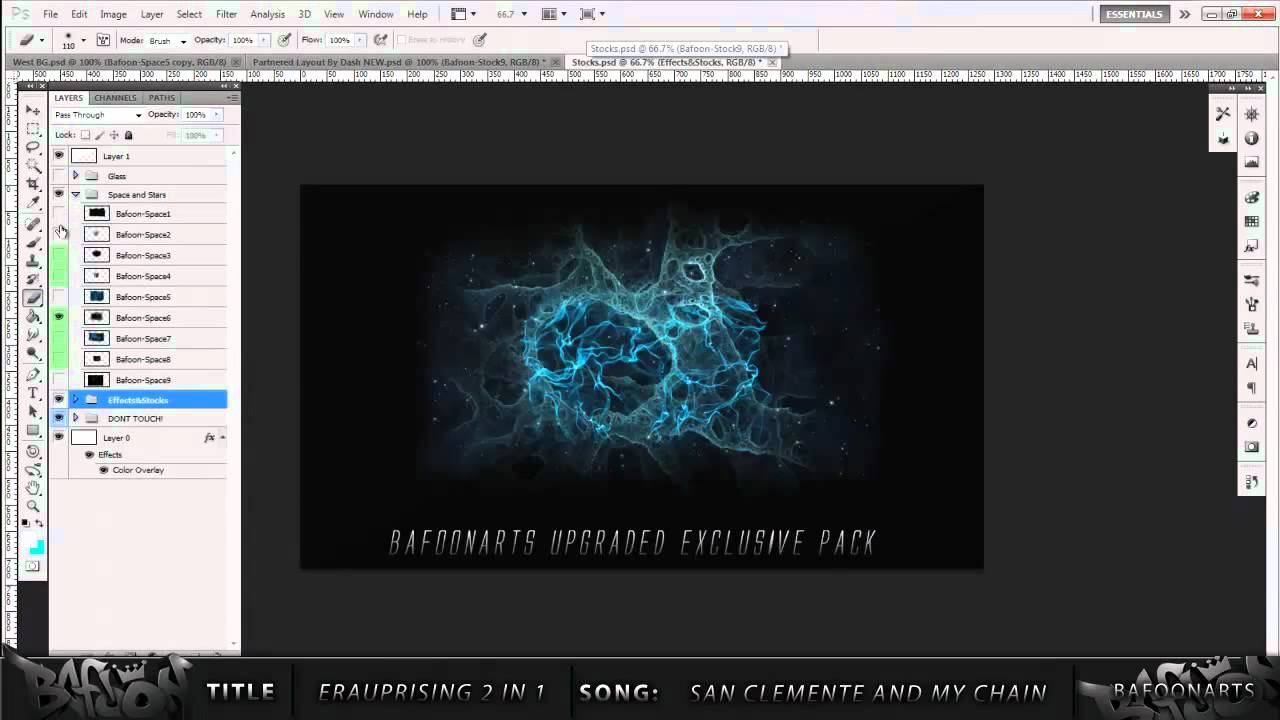1280x720 pixels.
Task: Select the Zoom tool
Action: pyautogui.click(x=33, y=507)
